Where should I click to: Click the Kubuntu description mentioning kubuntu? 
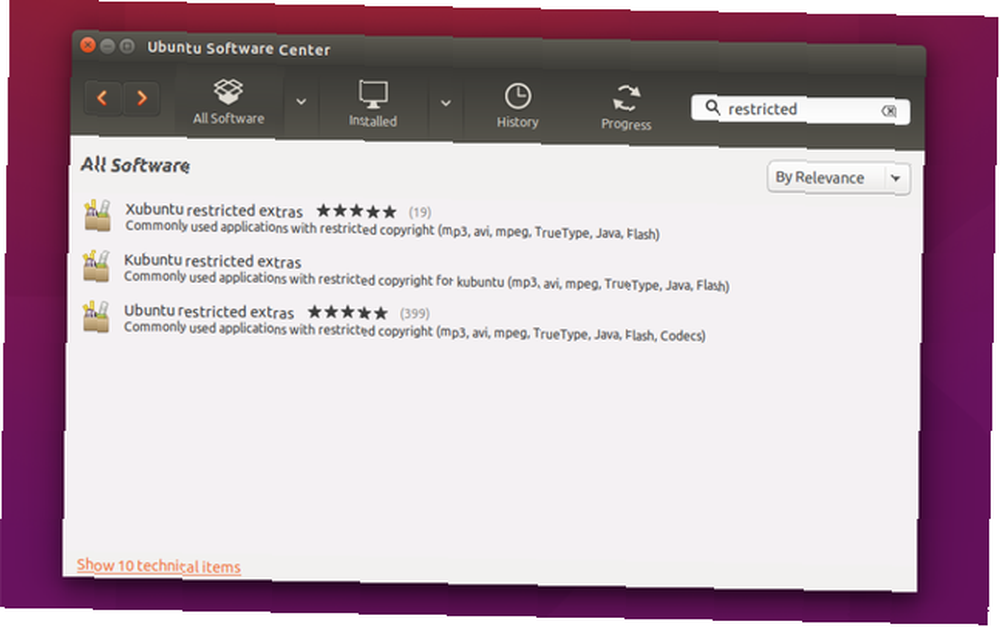click(427, 281)
